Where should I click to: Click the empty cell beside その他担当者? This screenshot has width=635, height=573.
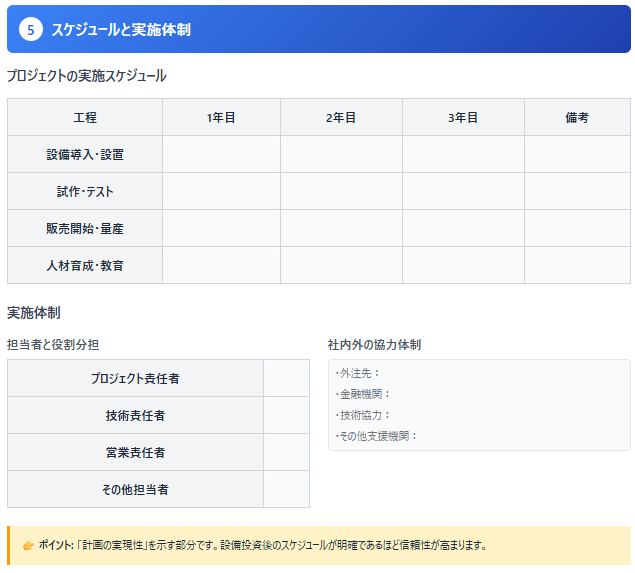tap(286, 490)
